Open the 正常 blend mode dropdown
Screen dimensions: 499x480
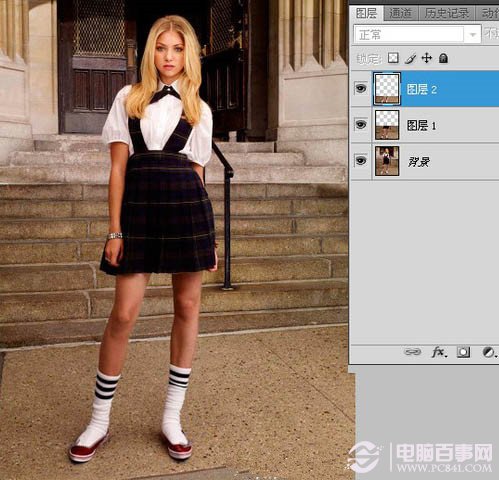pyautogui.click(x=417, y=34)
